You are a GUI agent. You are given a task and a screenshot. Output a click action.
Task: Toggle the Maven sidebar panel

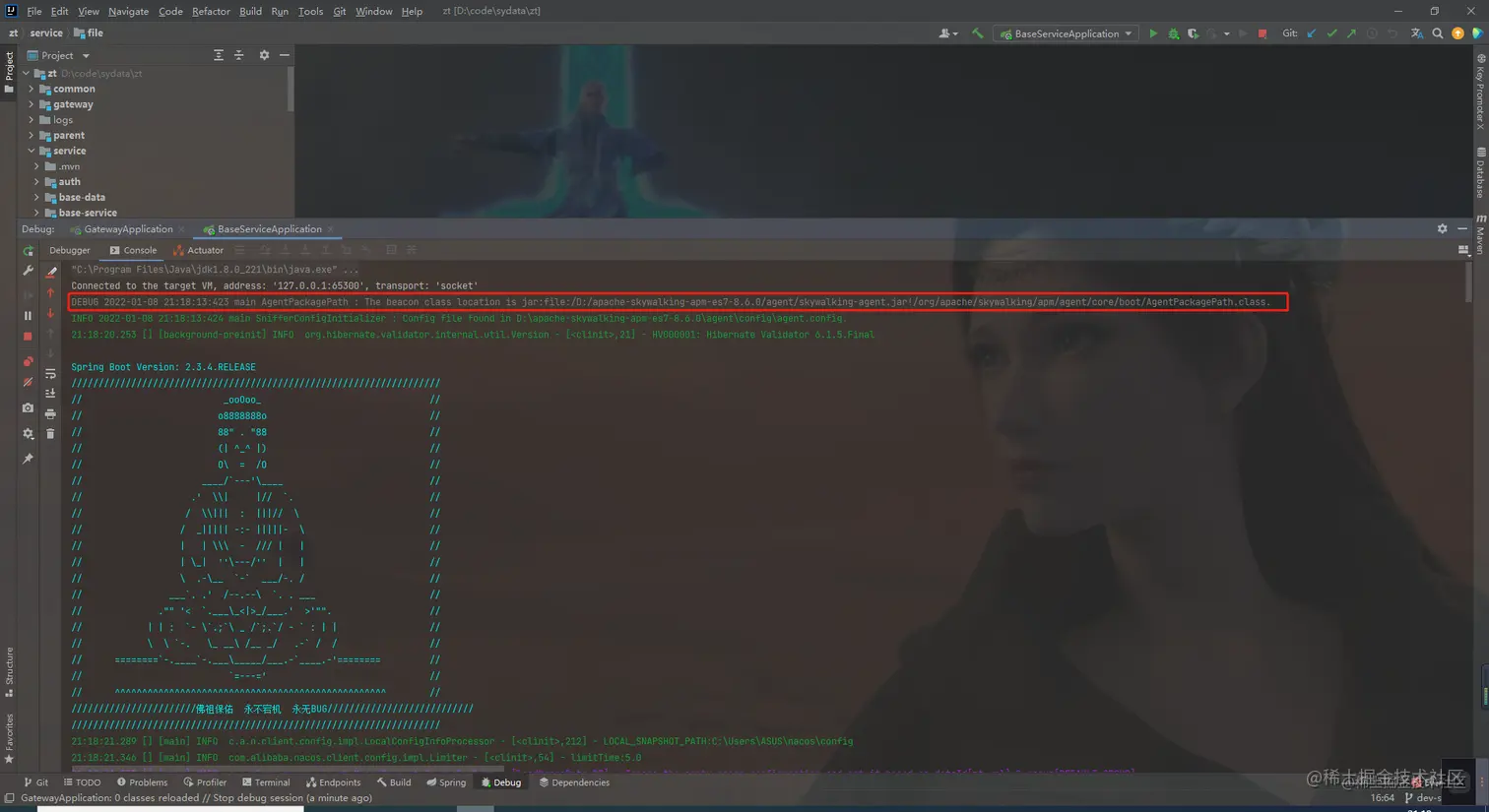[1480, 234]
